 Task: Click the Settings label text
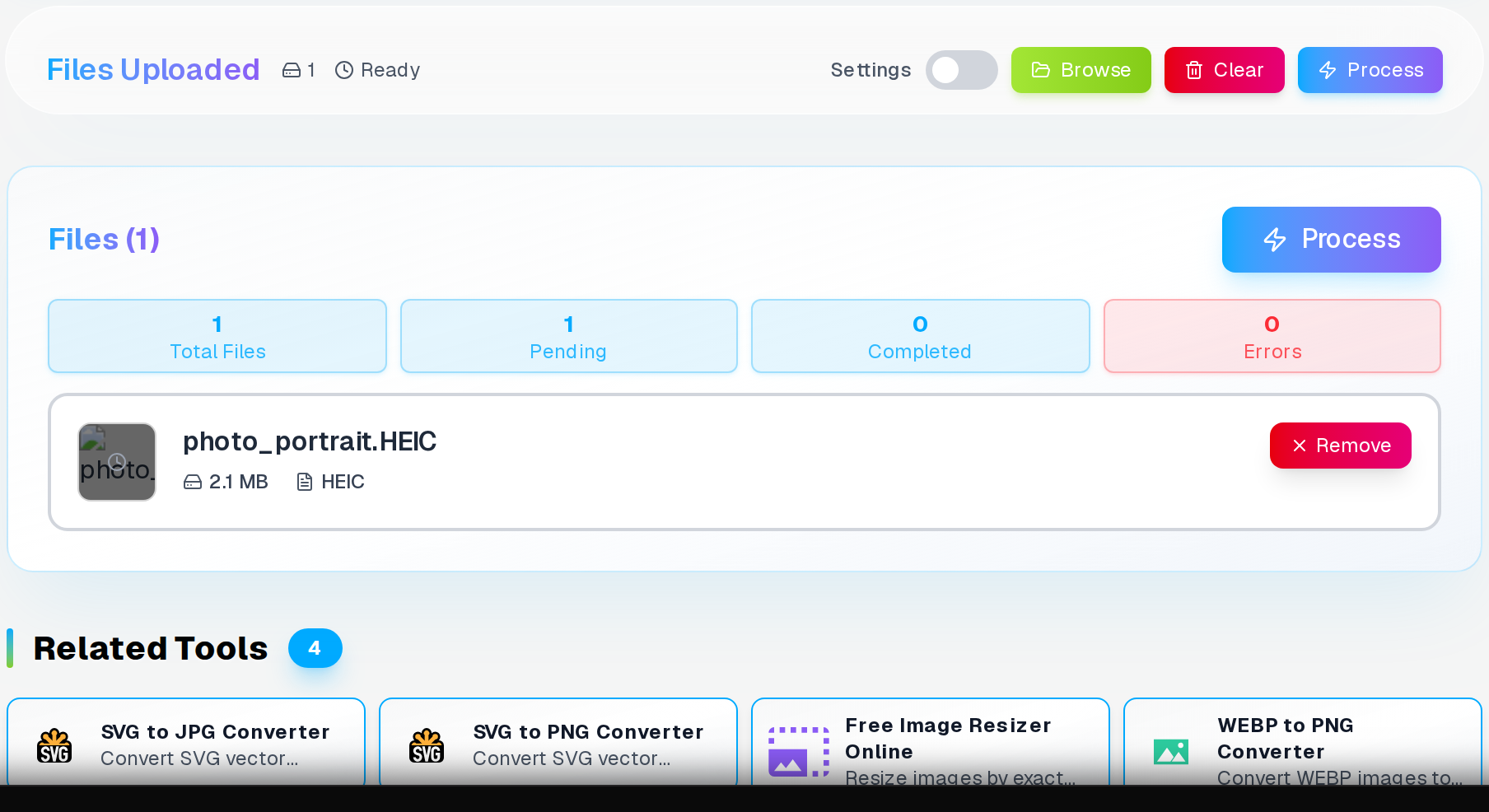[871, 70]
